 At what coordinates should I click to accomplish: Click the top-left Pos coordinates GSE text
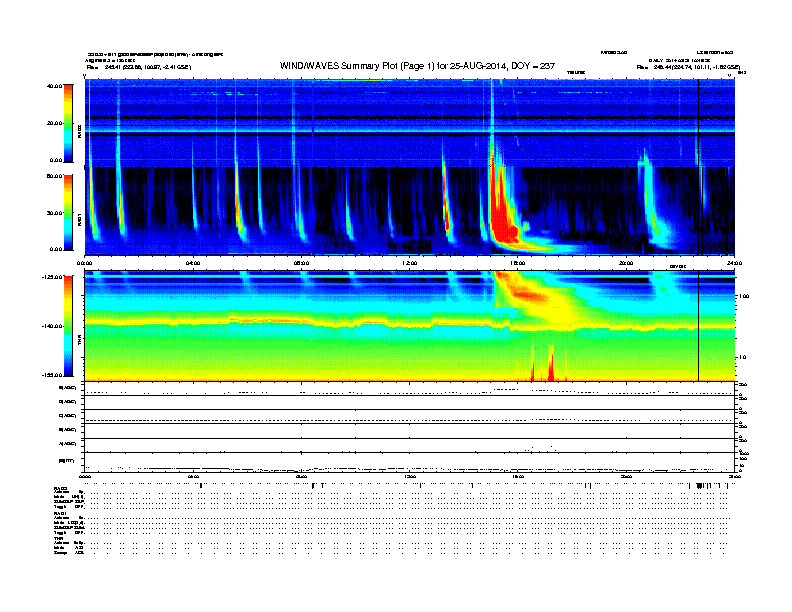pyautogui.click(x=139, y=67)
